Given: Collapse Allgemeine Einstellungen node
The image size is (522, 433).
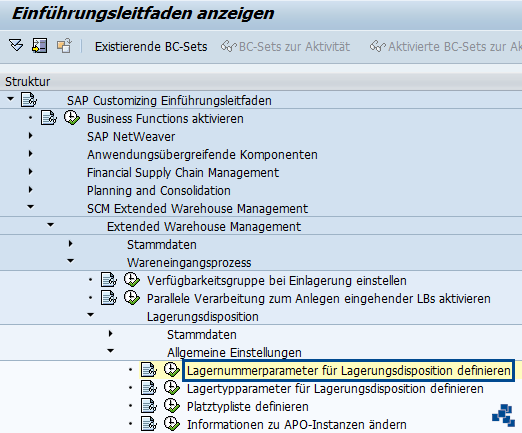Looking at the screenshot, I should point(111,351).
